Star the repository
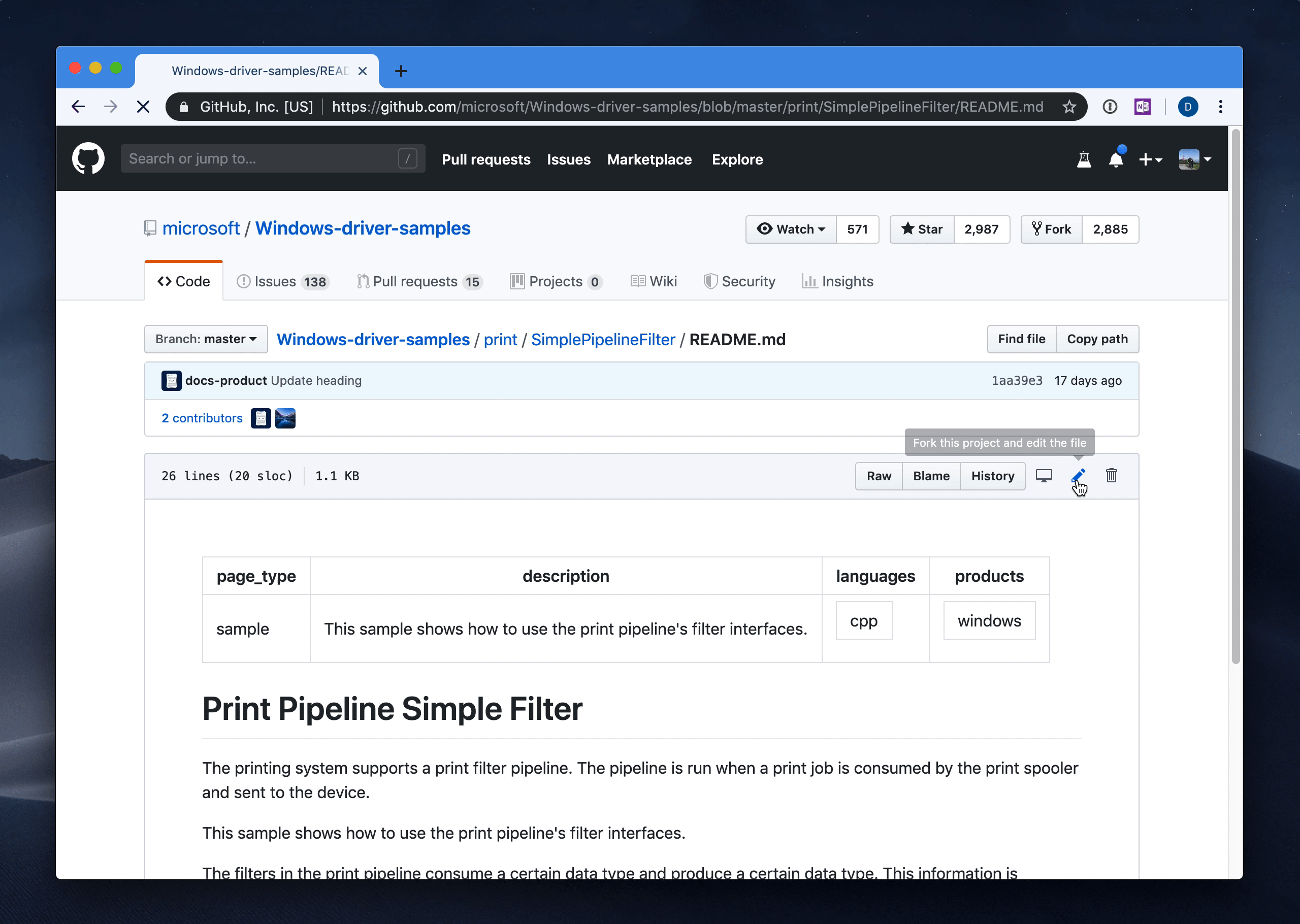 (922, 229)
